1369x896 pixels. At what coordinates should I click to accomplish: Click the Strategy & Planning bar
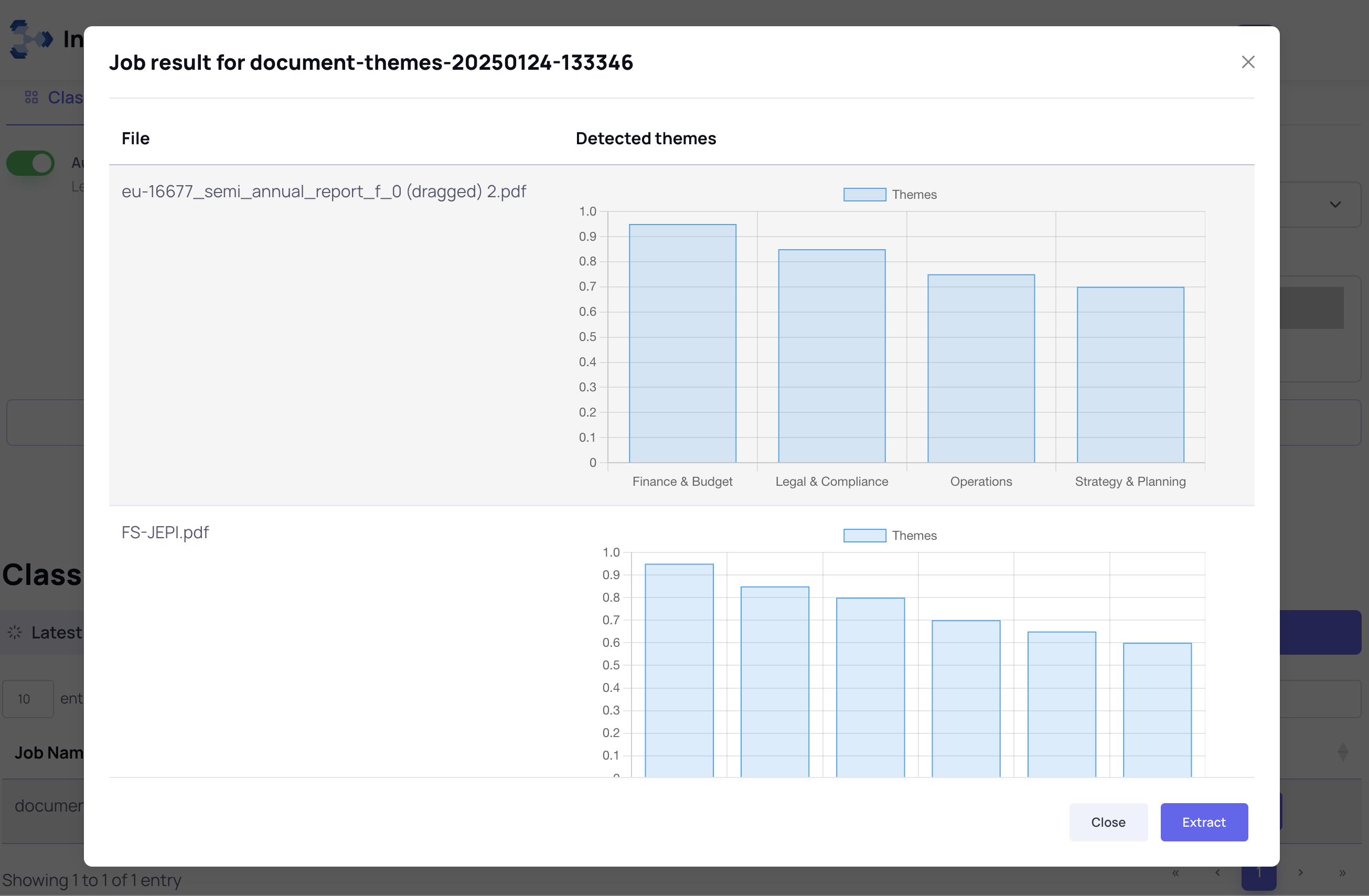(1130, 374)
